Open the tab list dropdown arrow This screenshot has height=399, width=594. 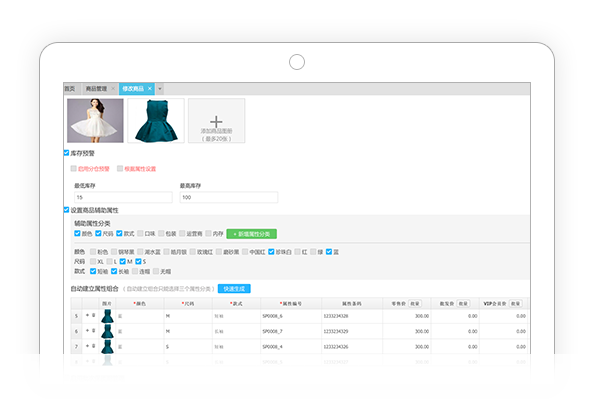tap(160, 89)
